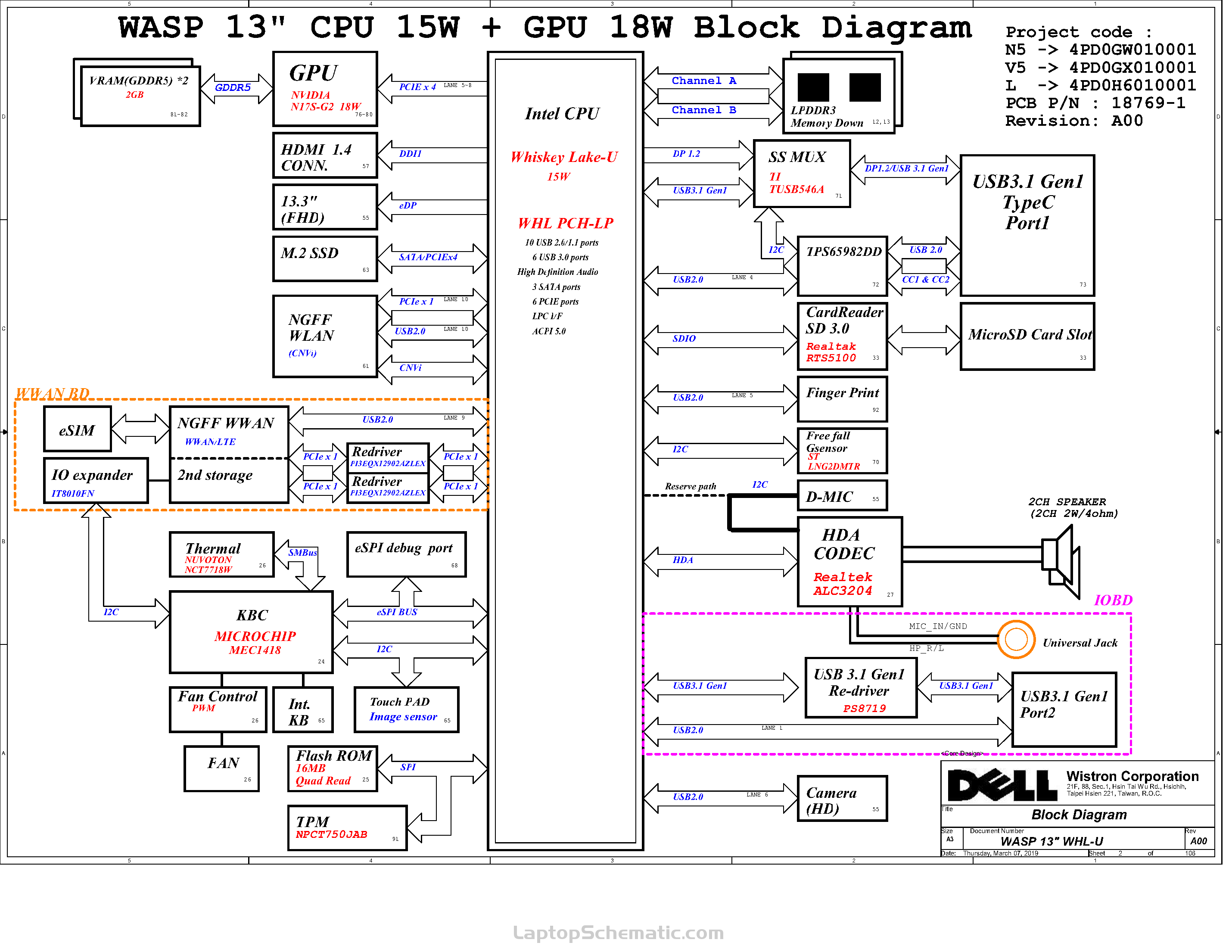Click the IO expander IT8010FN block
The image size is (1232, 952).
(x=96, y=480)
